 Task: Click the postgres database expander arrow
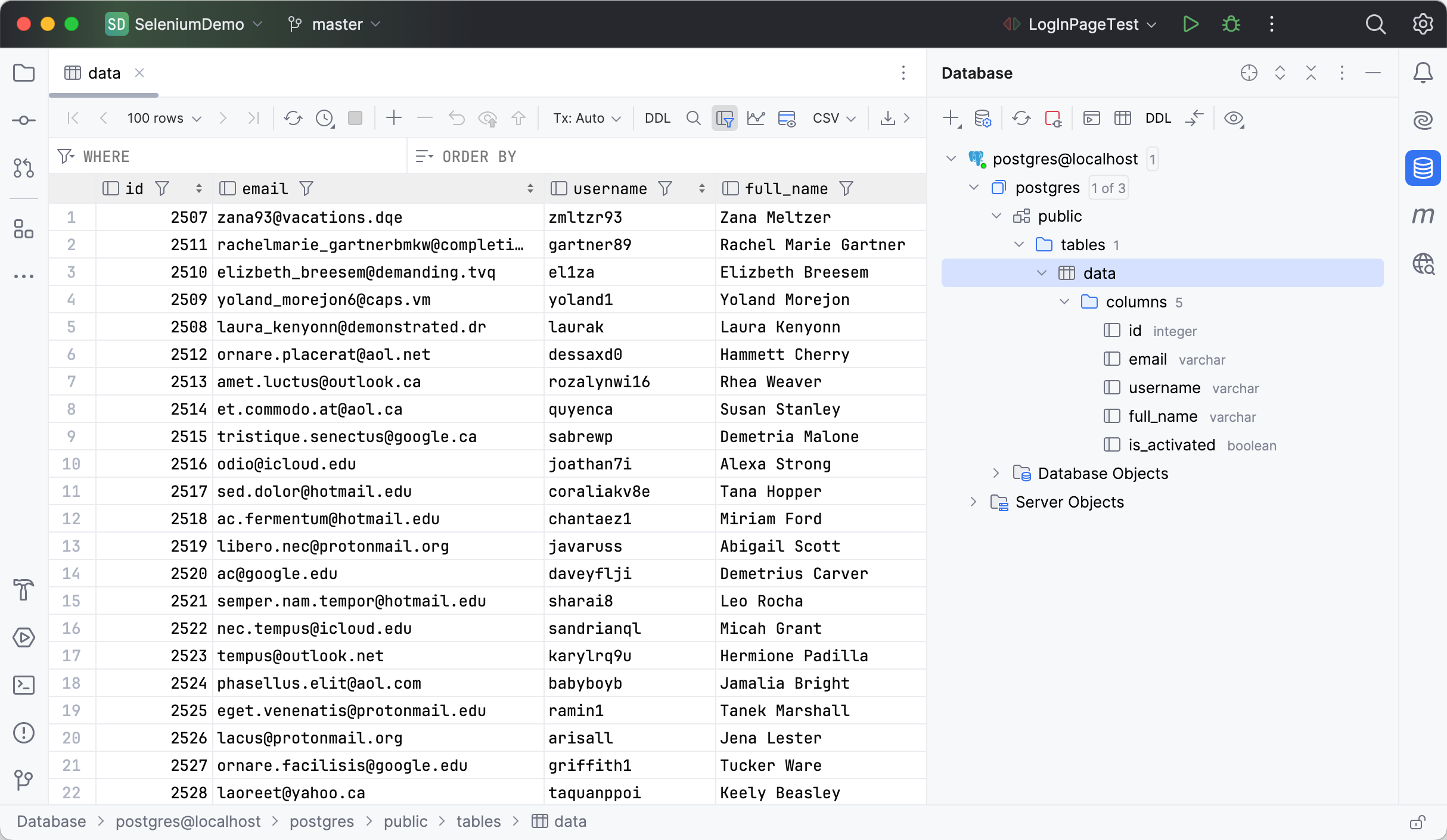974,187
